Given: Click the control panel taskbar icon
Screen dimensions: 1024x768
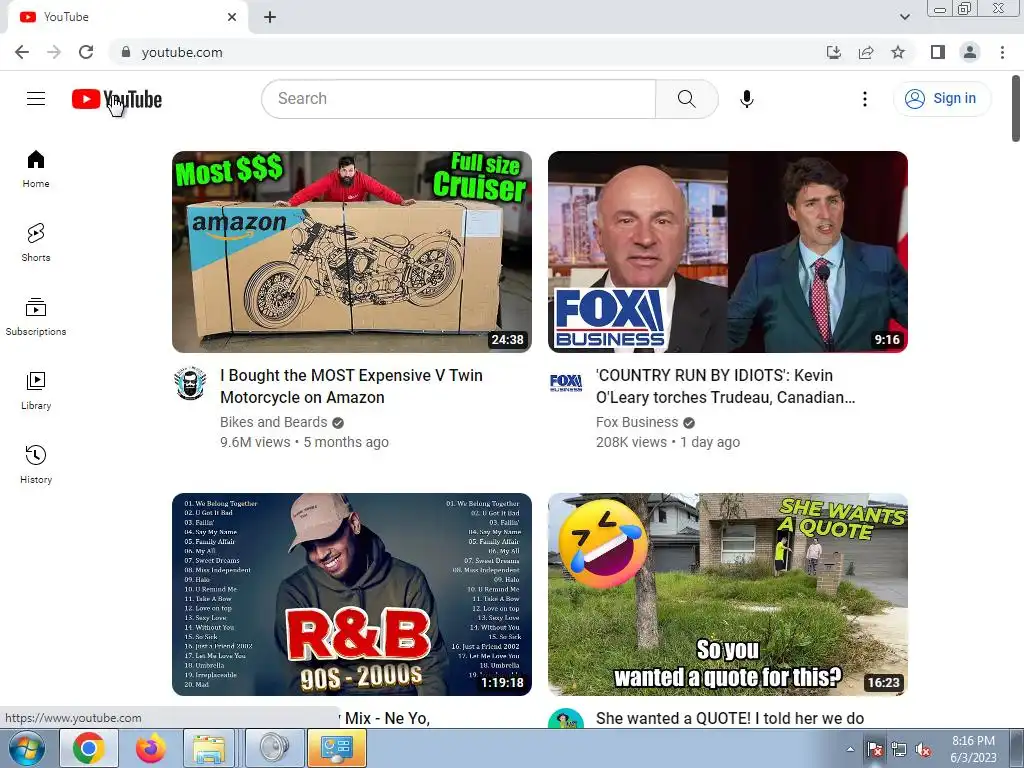Looking at the screenshot, I should 337,748.
